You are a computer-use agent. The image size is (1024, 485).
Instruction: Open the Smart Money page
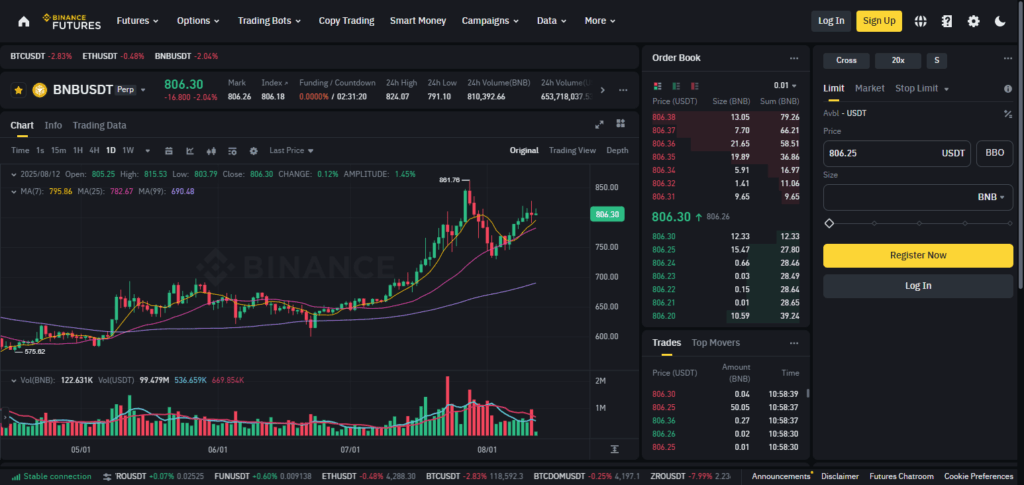point(418,21)
